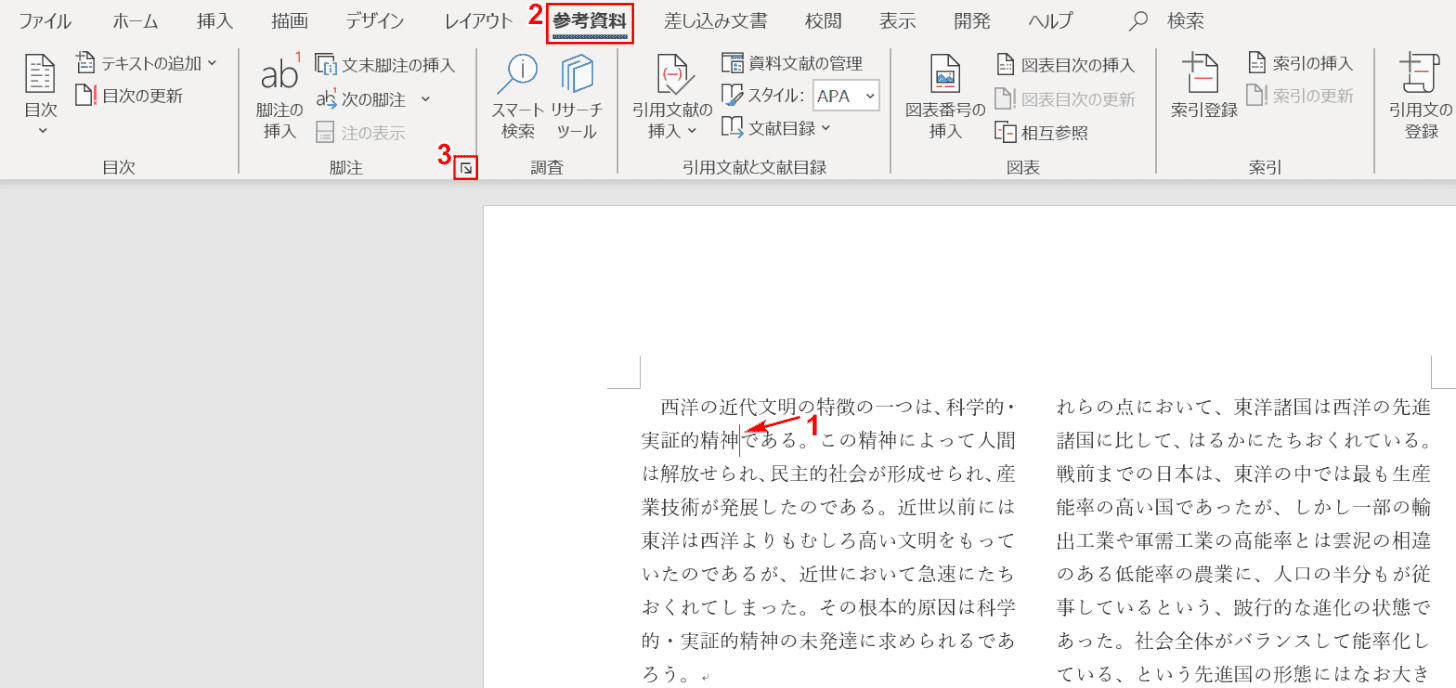The height and width of the screenshot is (688, 1456).
Task: Expand the 次の脚注 dropdown arrow
Action: (425, 99)
